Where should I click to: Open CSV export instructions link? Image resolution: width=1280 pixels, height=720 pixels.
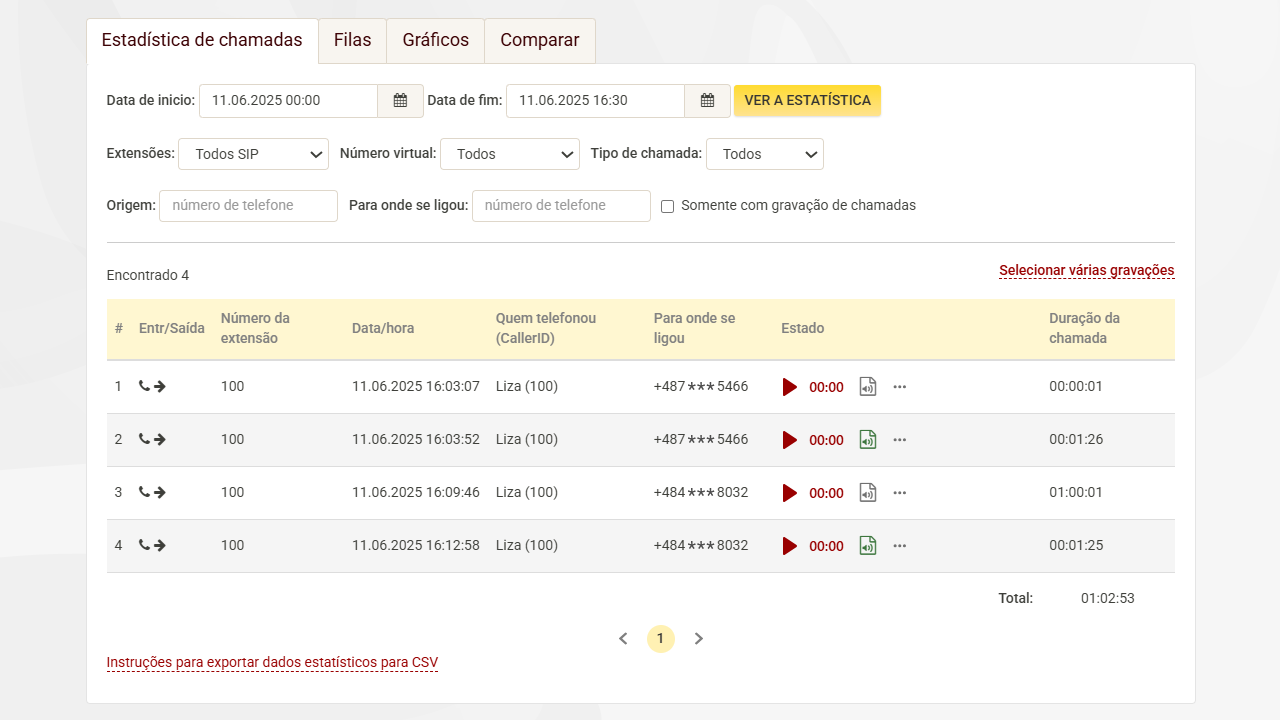(272, 663)
